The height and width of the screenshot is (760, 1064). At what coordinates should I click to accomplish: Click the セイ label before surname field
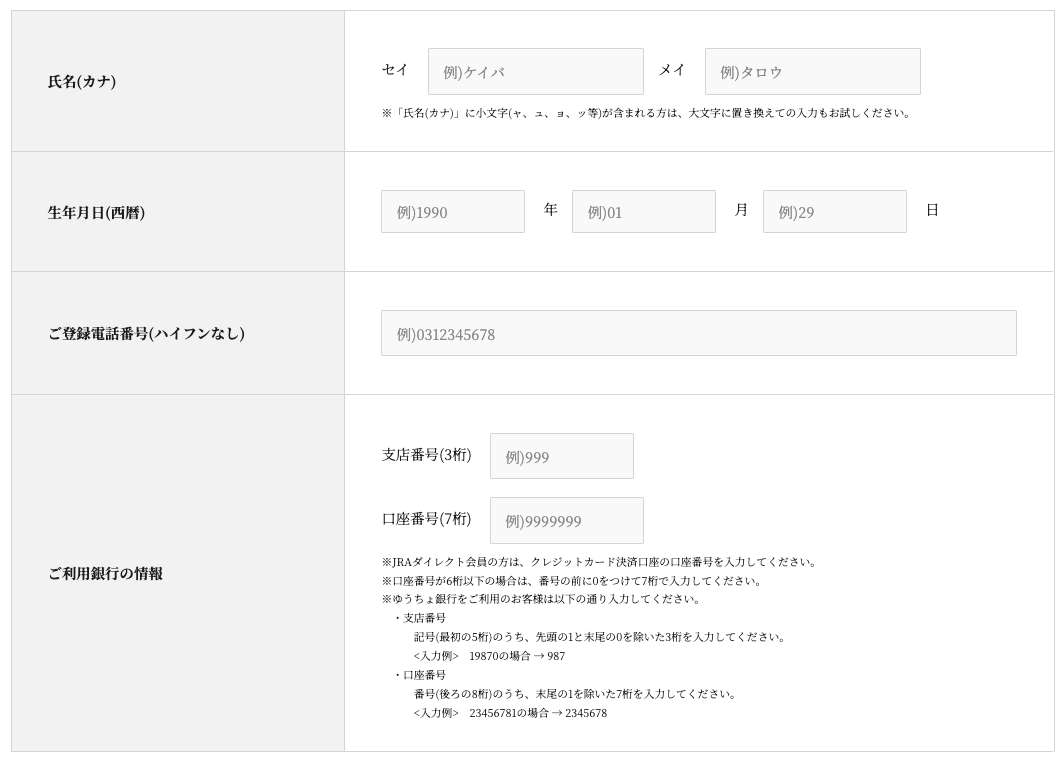point(395,70)
